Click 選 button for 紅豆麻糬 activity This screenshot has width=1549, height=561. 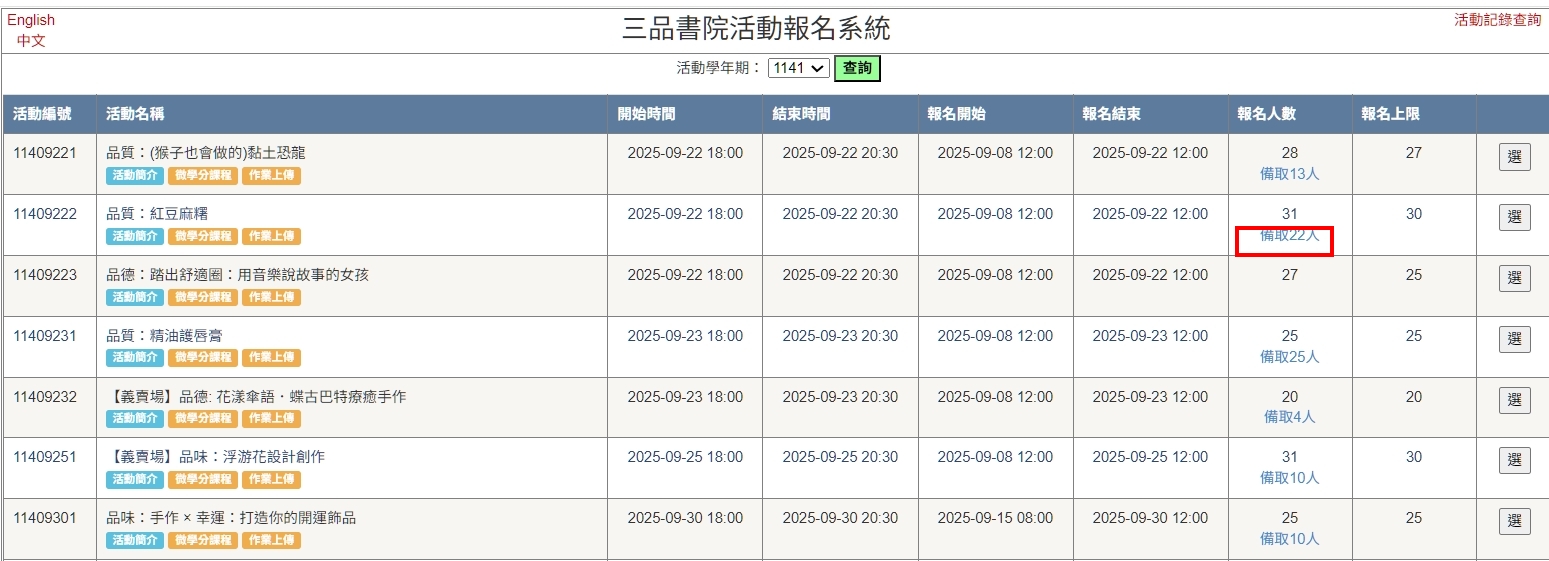click(x=1514, y=218)
